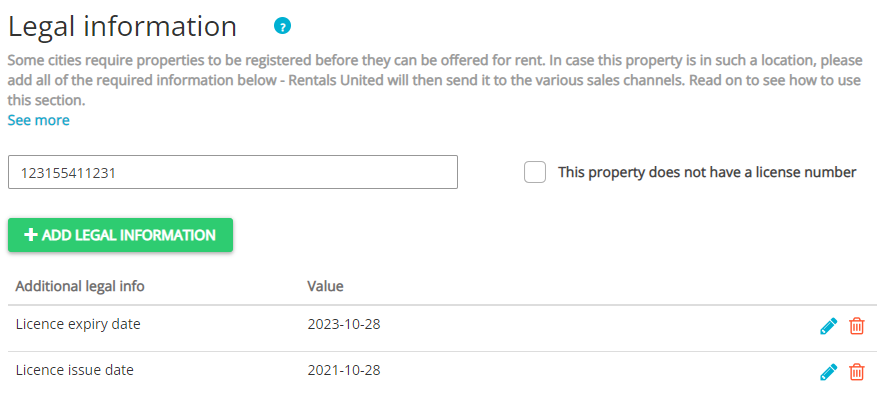The image size is (885, 407).
Task: Click pencil icon for Licence issue date
Action: [828, 372]
